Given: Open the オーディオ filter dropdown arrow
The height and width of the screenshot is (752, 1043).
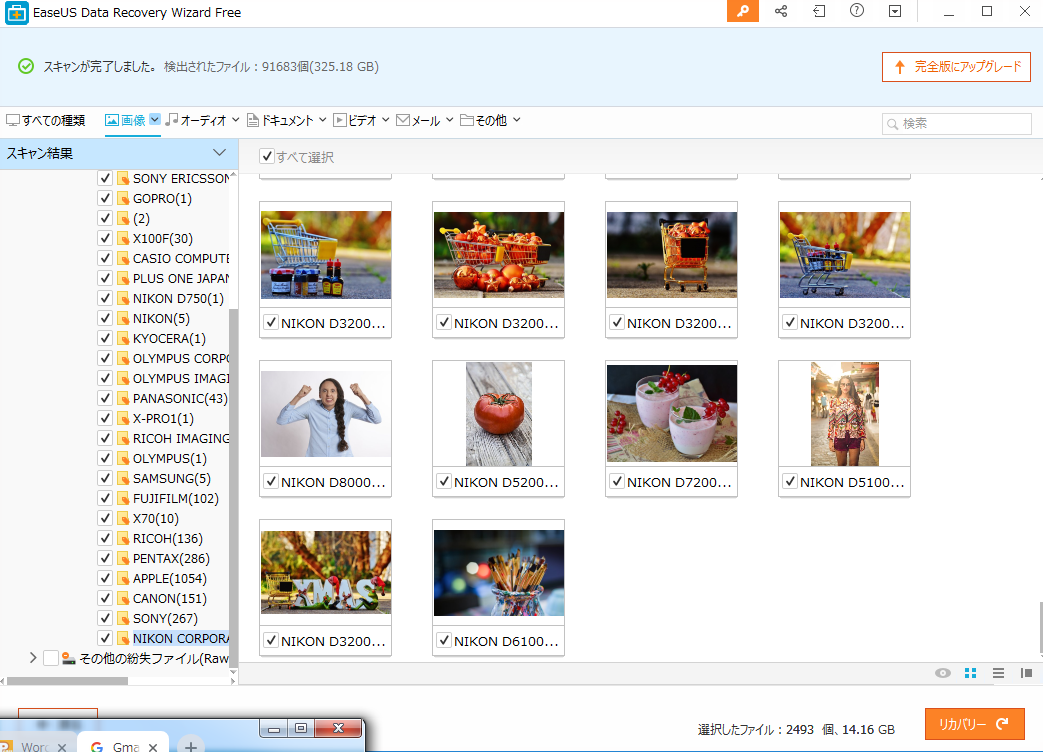Looking at the screenshot, I should pos(235,120).
